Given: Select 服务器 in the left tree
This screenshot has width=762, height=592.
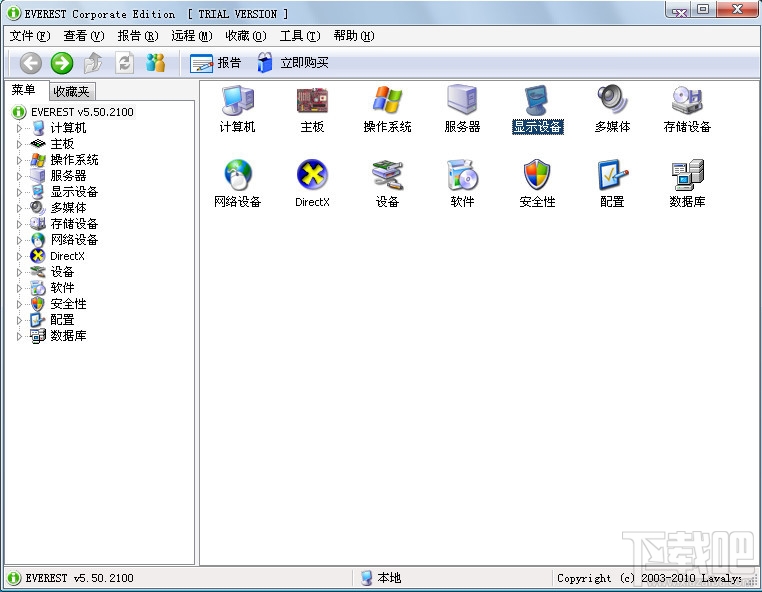Looking at the screenshot, I should [69, 176].
